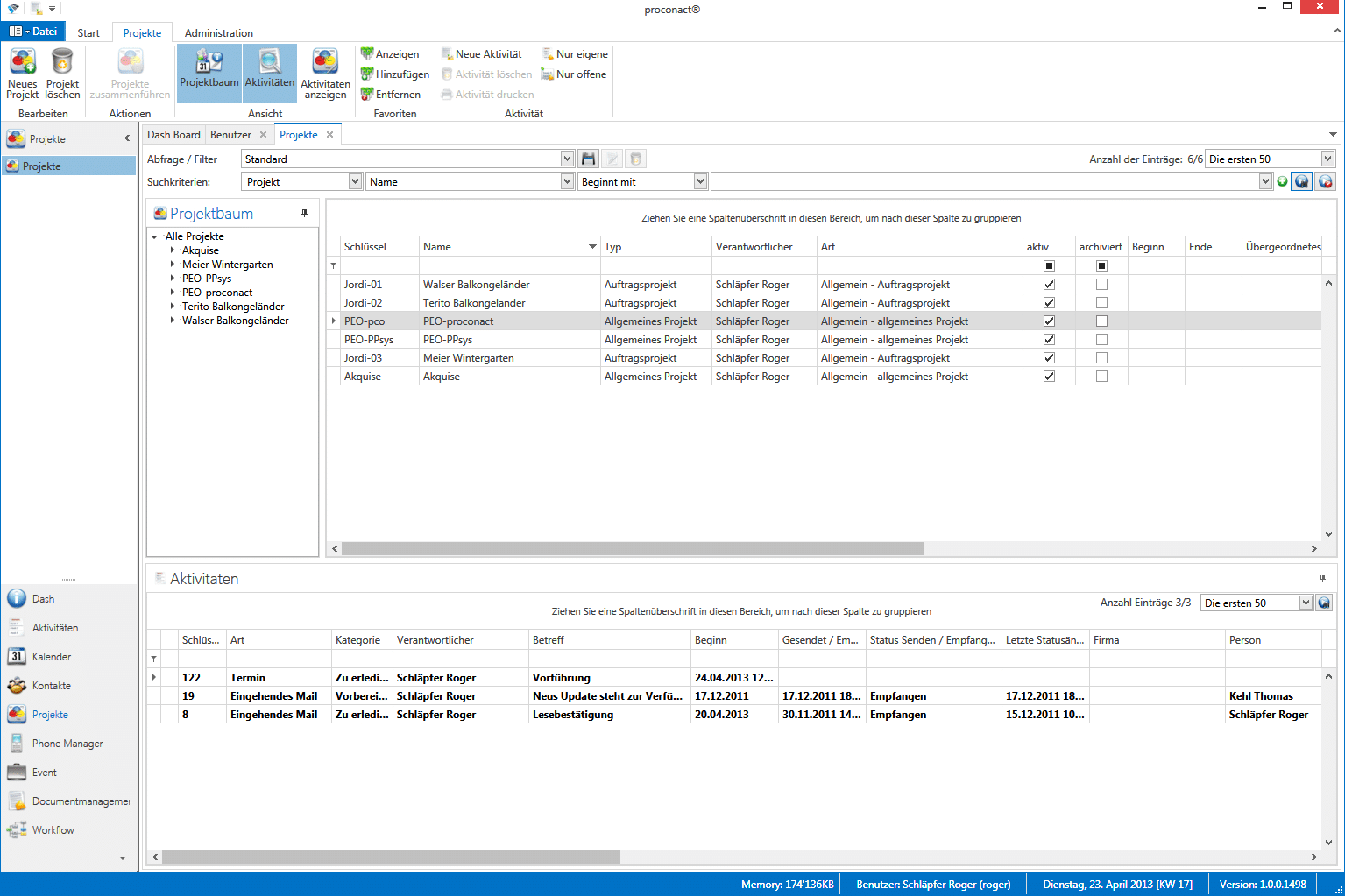
Task: Expand Meier Wintergarten tree node
Action: coord(173,265)
